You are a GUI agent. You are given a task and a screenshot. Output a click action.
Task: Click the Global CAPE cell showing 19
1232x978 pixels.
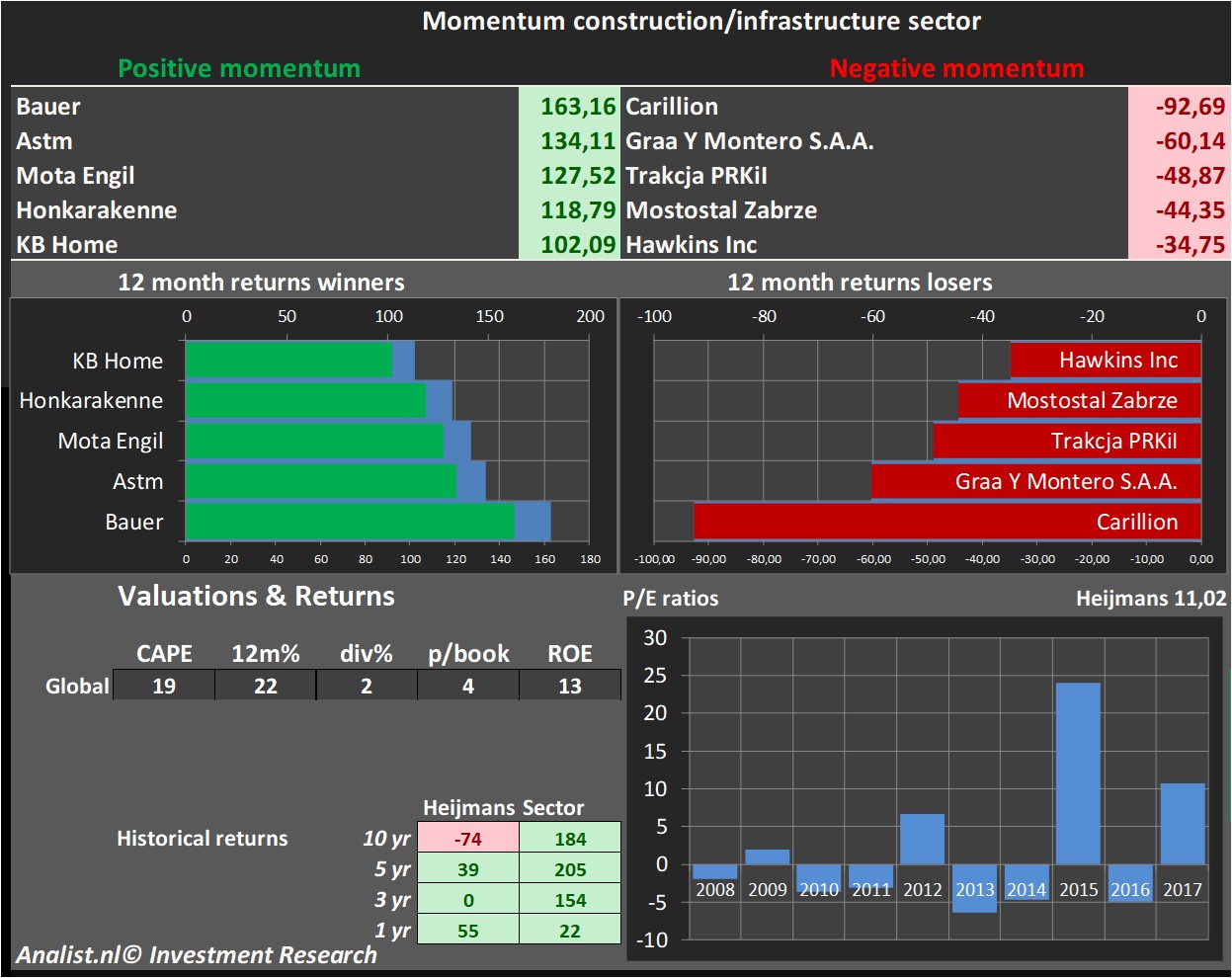coord(164,686)
